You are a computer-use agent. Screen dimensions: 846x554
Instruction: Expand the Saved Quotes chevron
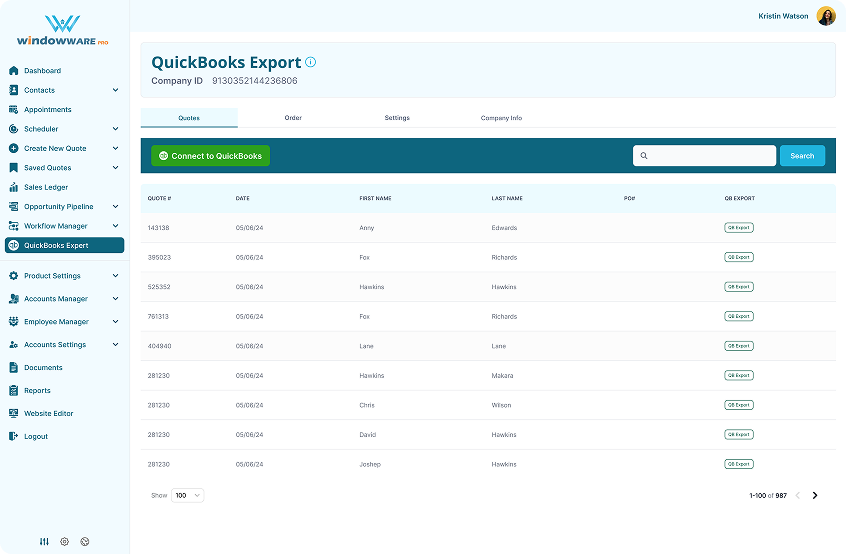pos(115,168)
